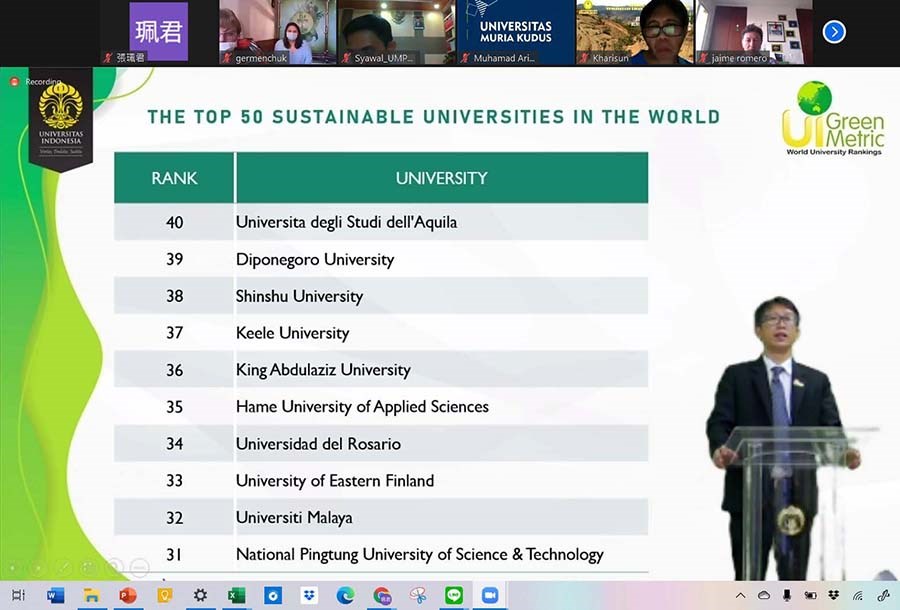Screen dimensions: 900x610
Task: Click 'Universiti Malaya' in the list
Action: (294, 518)
